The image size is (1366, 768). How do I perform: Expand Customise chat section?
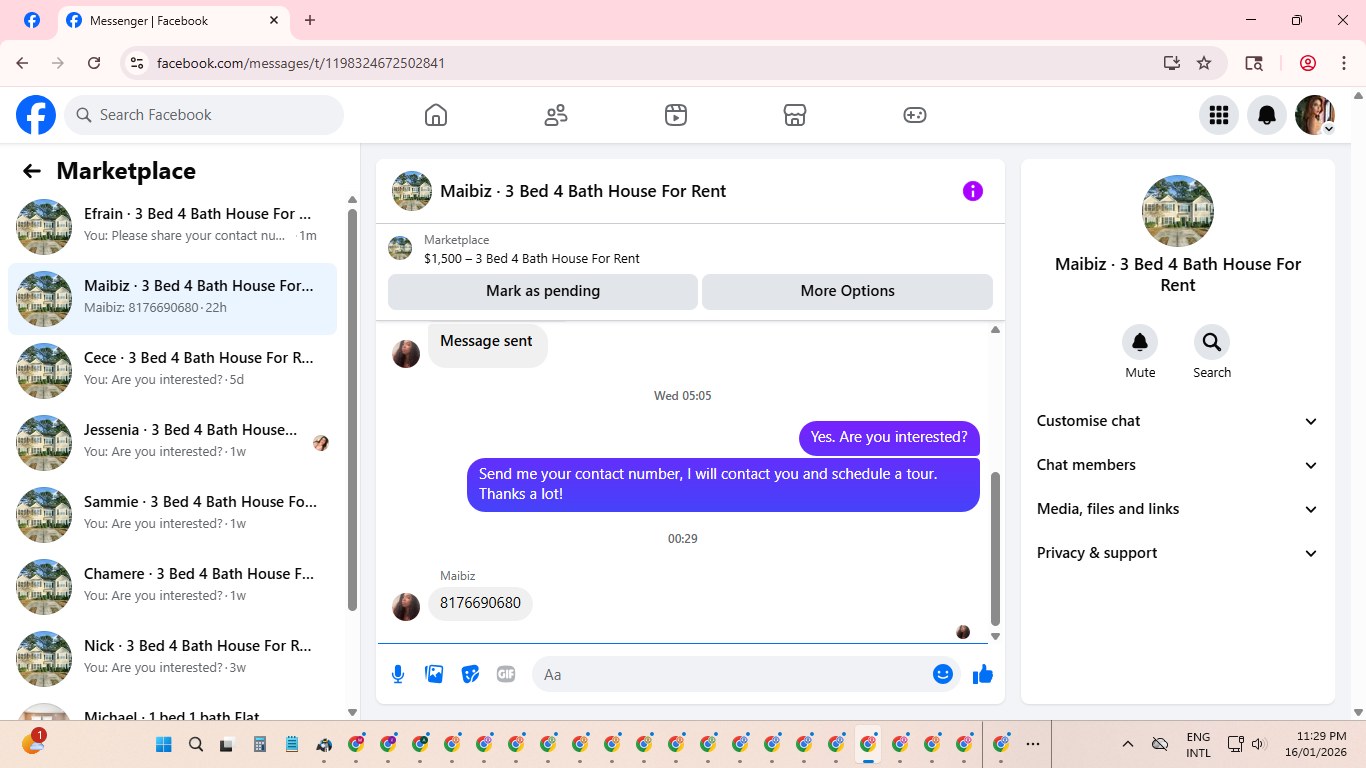(1178, 421)
